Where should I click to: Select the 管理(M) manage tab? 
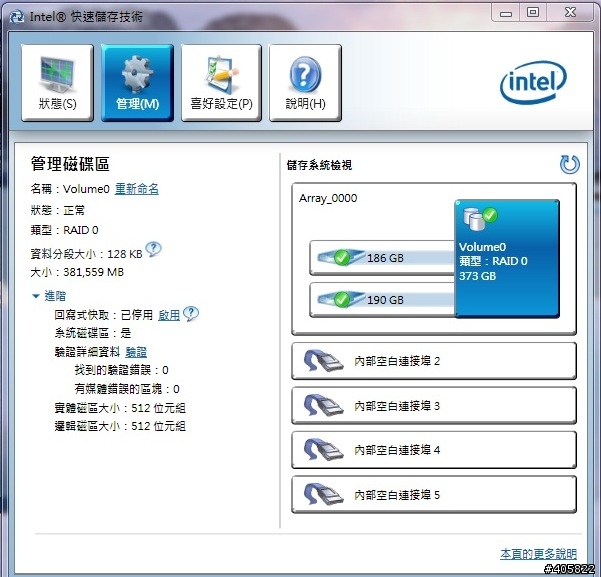pos(137,82)
